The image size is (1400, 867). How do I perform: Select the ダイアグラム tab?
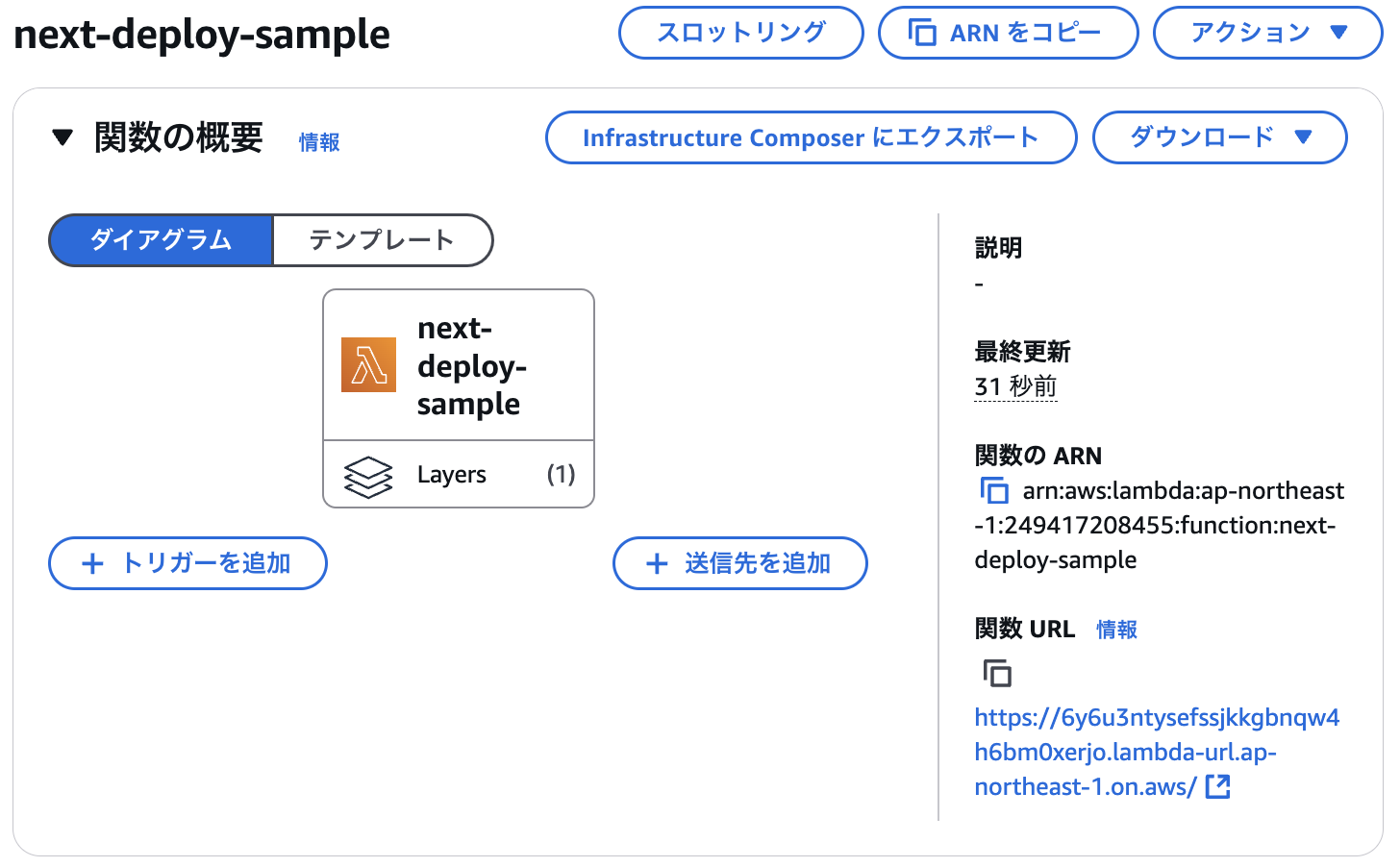pos(161,240)
